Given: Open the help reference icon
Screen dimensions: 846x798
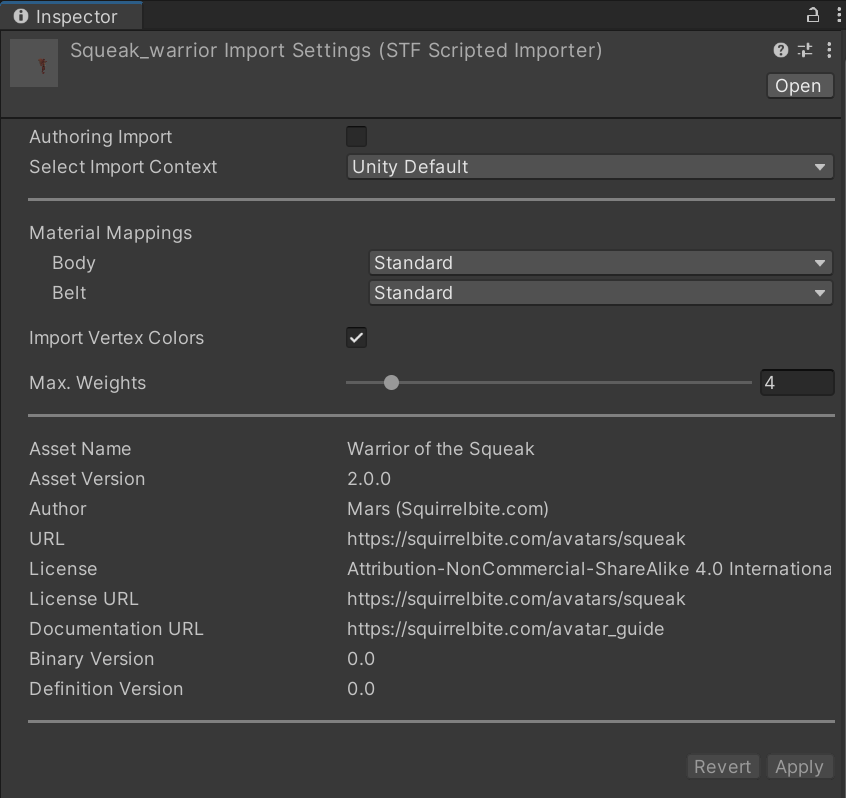Looking at the screenshot, I should tap(781, 50).
